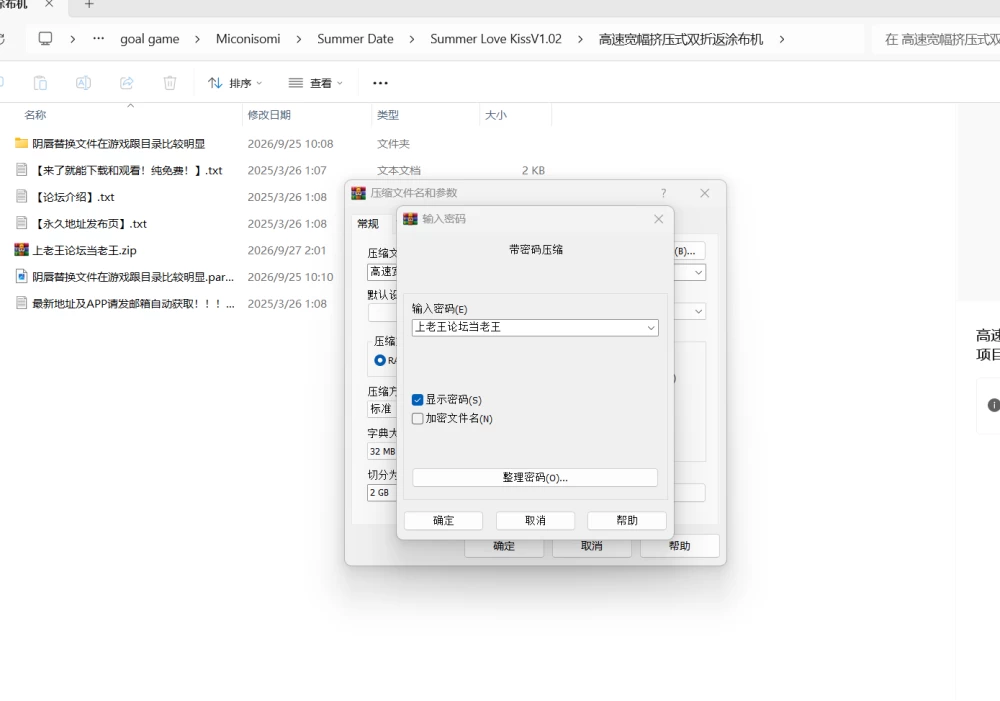Select the RAR format radio button
1000x701 pixels.
click(380, 360)
